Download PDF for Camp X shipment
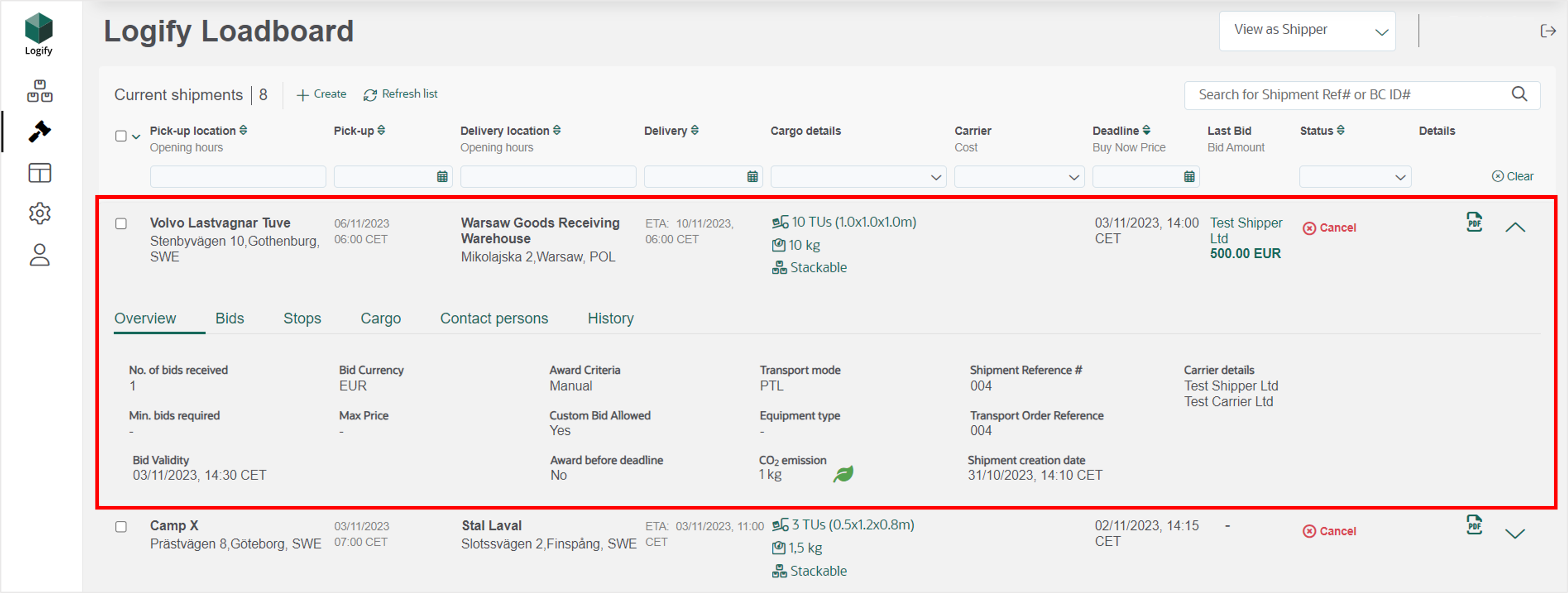Screen dimensions: 1568x593 (1474, 525)
